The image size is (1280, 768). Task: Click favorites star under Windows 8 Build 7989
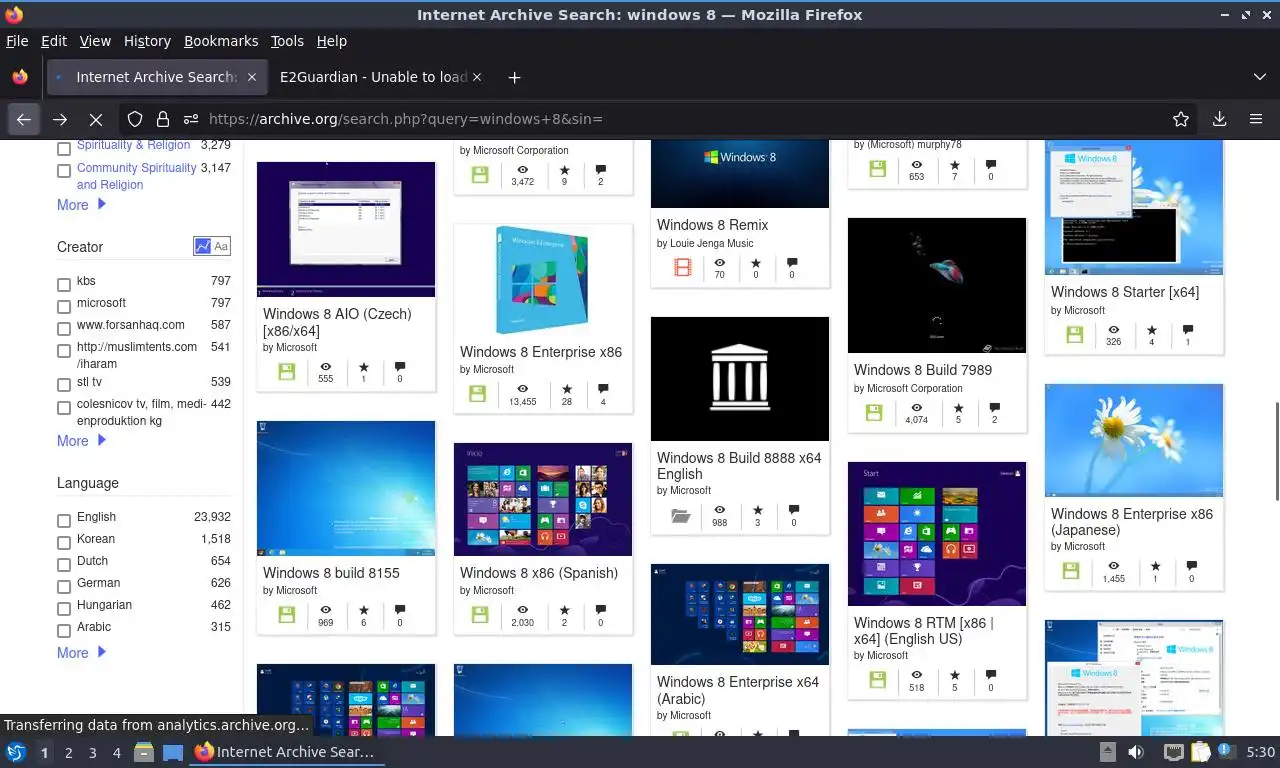click(x=958, y=408)
